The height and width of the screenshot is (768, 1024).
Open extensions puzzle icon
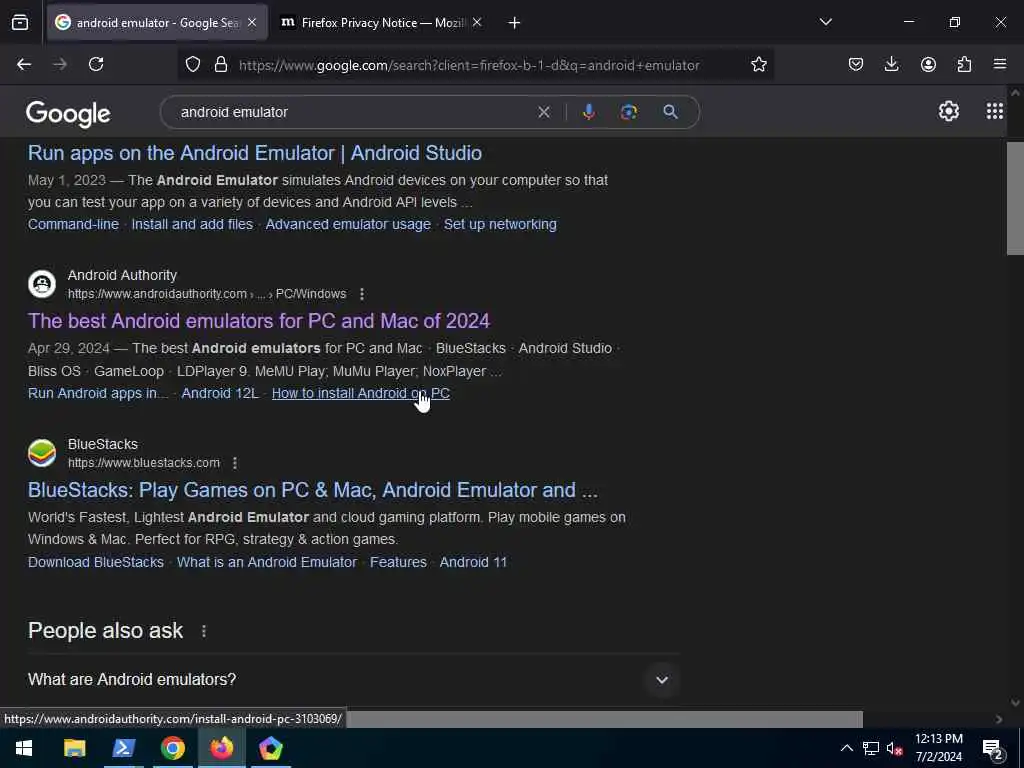point(964,65)
